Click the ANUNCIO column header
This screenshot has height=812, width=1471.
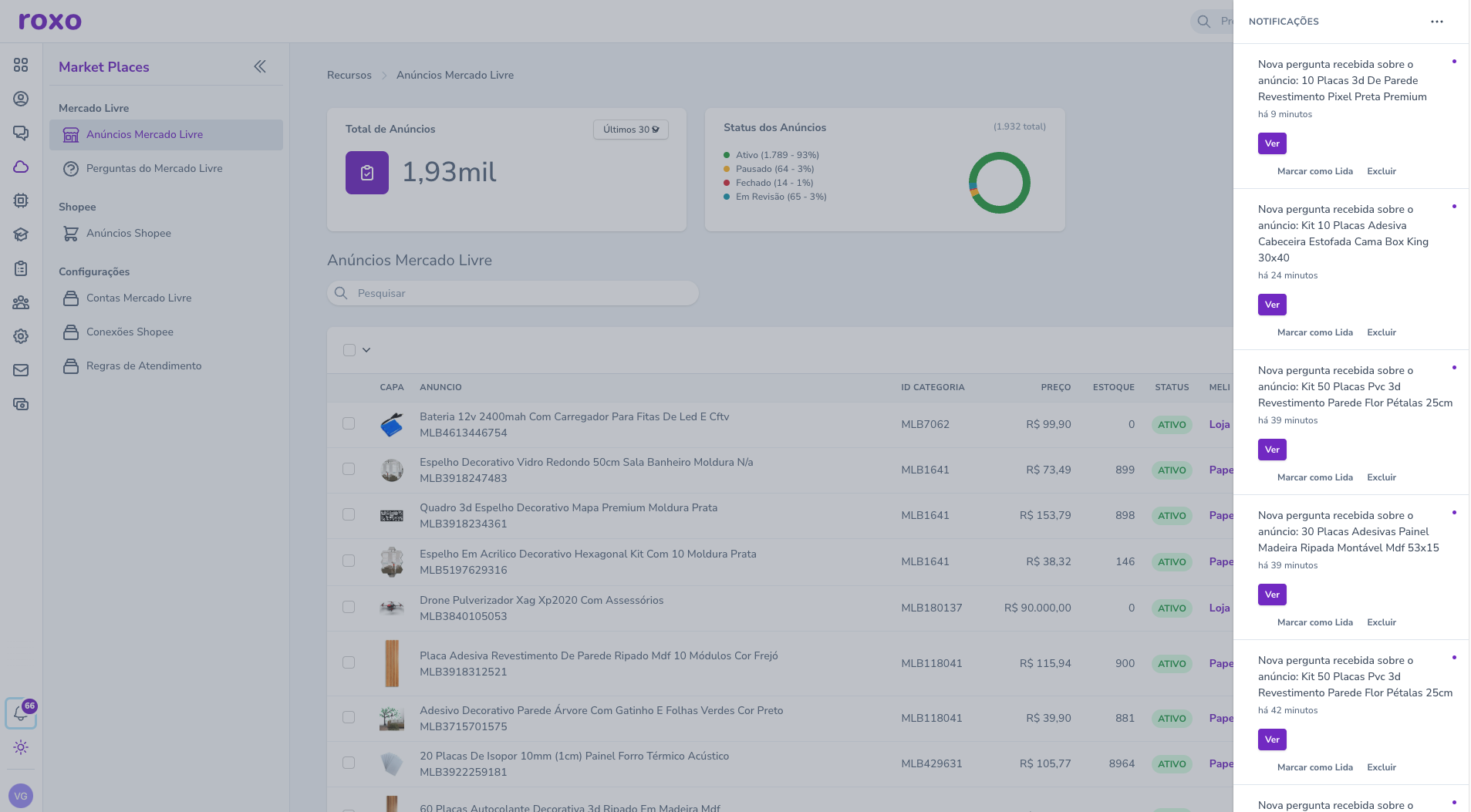[x=440, y=387]
